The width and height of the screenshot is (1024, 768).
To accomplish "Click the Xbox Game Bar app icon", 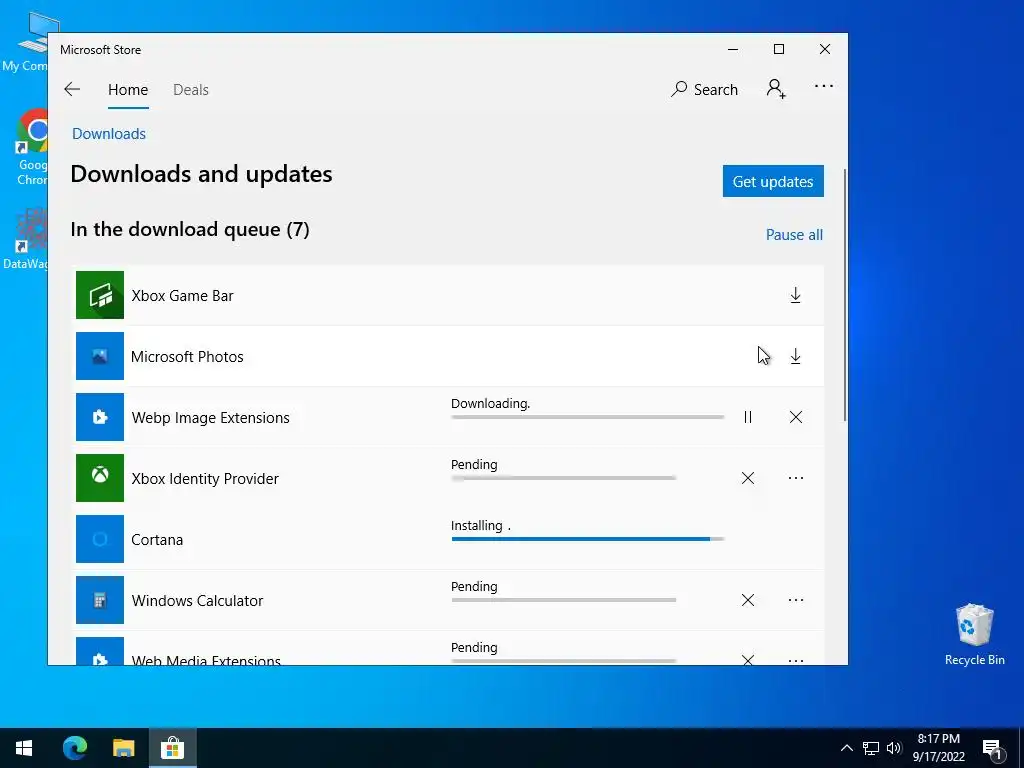I will coord(100,295).
